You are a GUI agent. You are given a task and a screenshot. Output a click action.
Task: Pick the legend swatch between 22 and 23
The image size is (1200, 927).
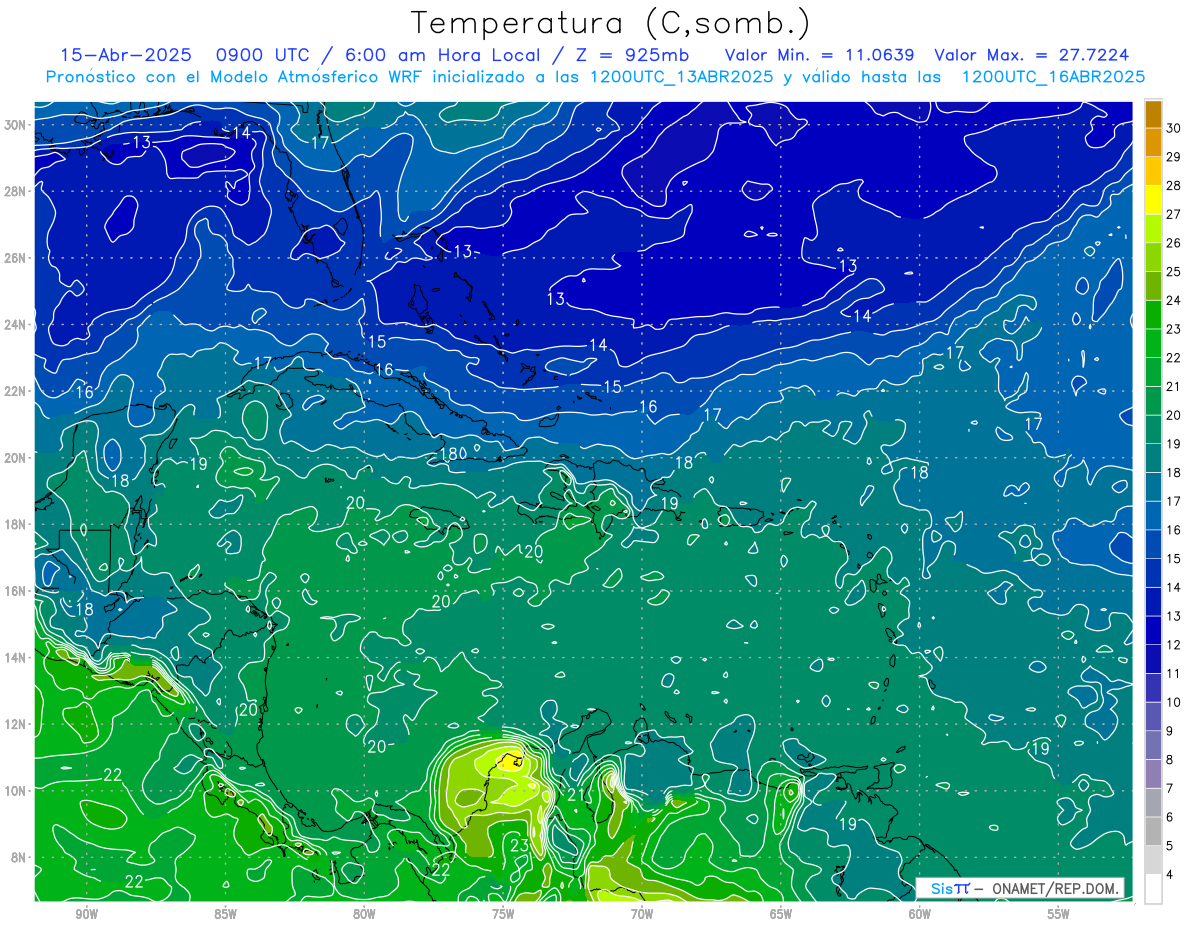click(1153, 344)
